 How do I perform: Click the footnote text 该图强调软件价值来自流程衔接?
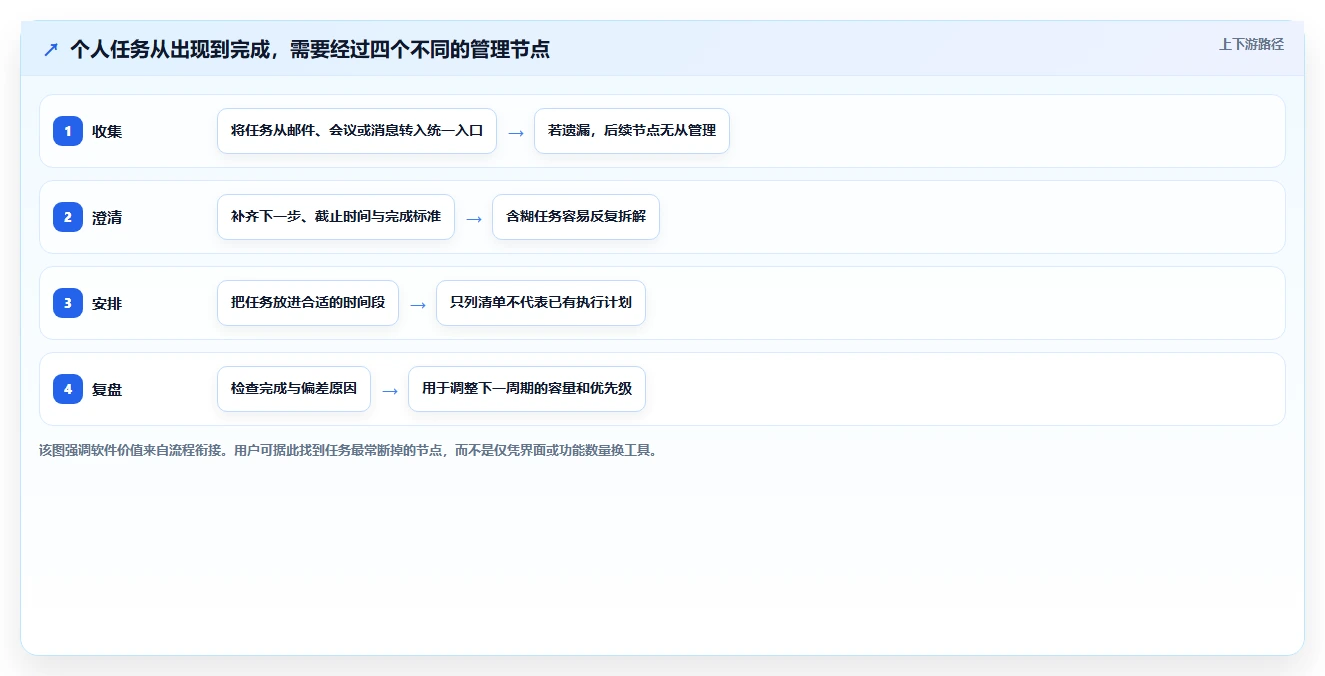coord(349,450)
